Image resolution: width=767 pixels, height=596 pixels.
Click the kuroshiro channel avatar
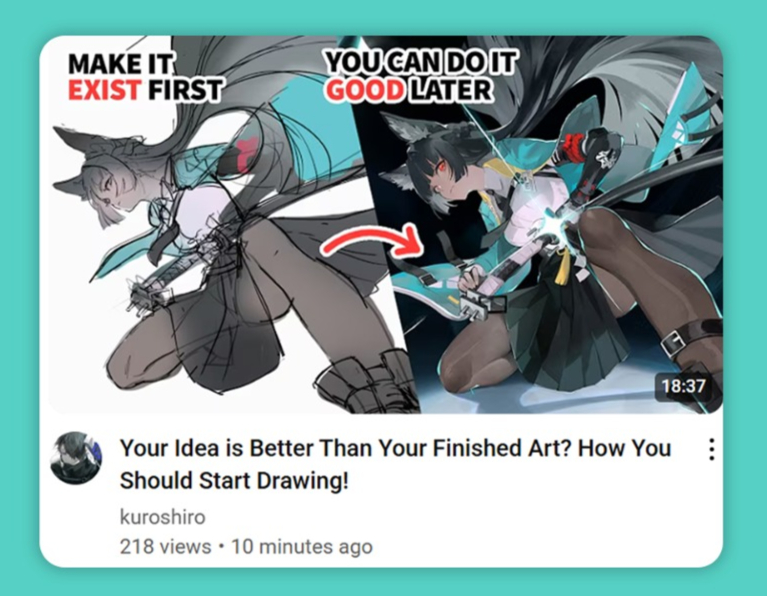[76, 458]
